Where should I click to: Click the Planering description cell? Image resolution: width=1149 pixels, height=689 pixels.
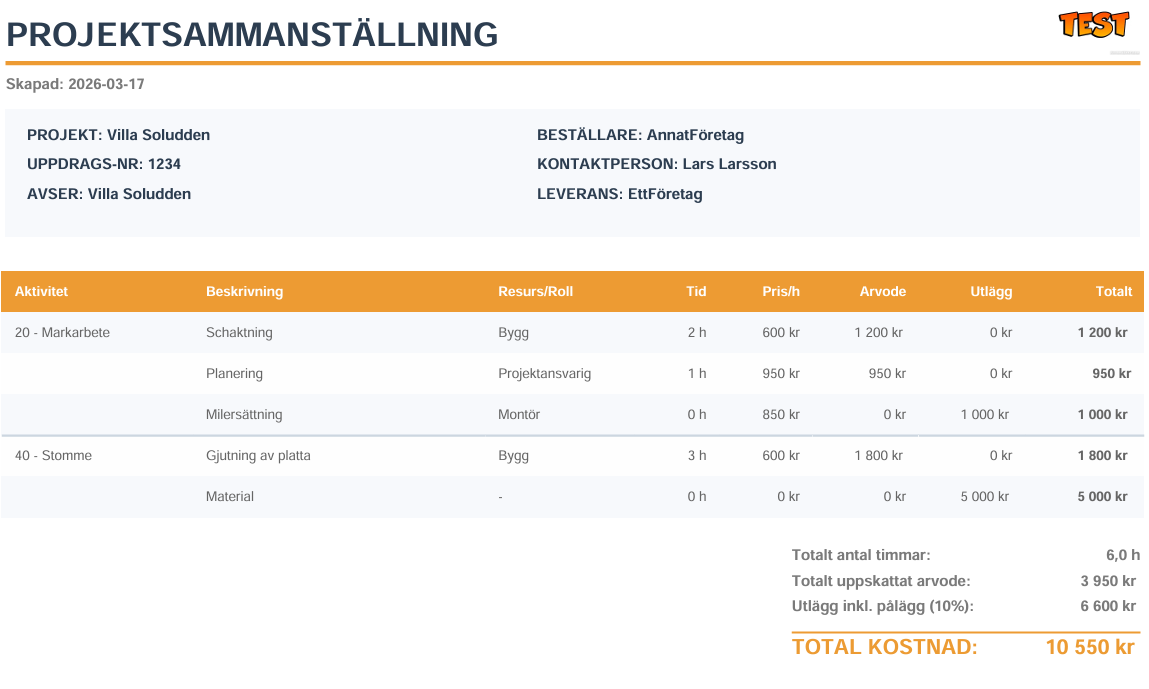[x=234, y=374]
